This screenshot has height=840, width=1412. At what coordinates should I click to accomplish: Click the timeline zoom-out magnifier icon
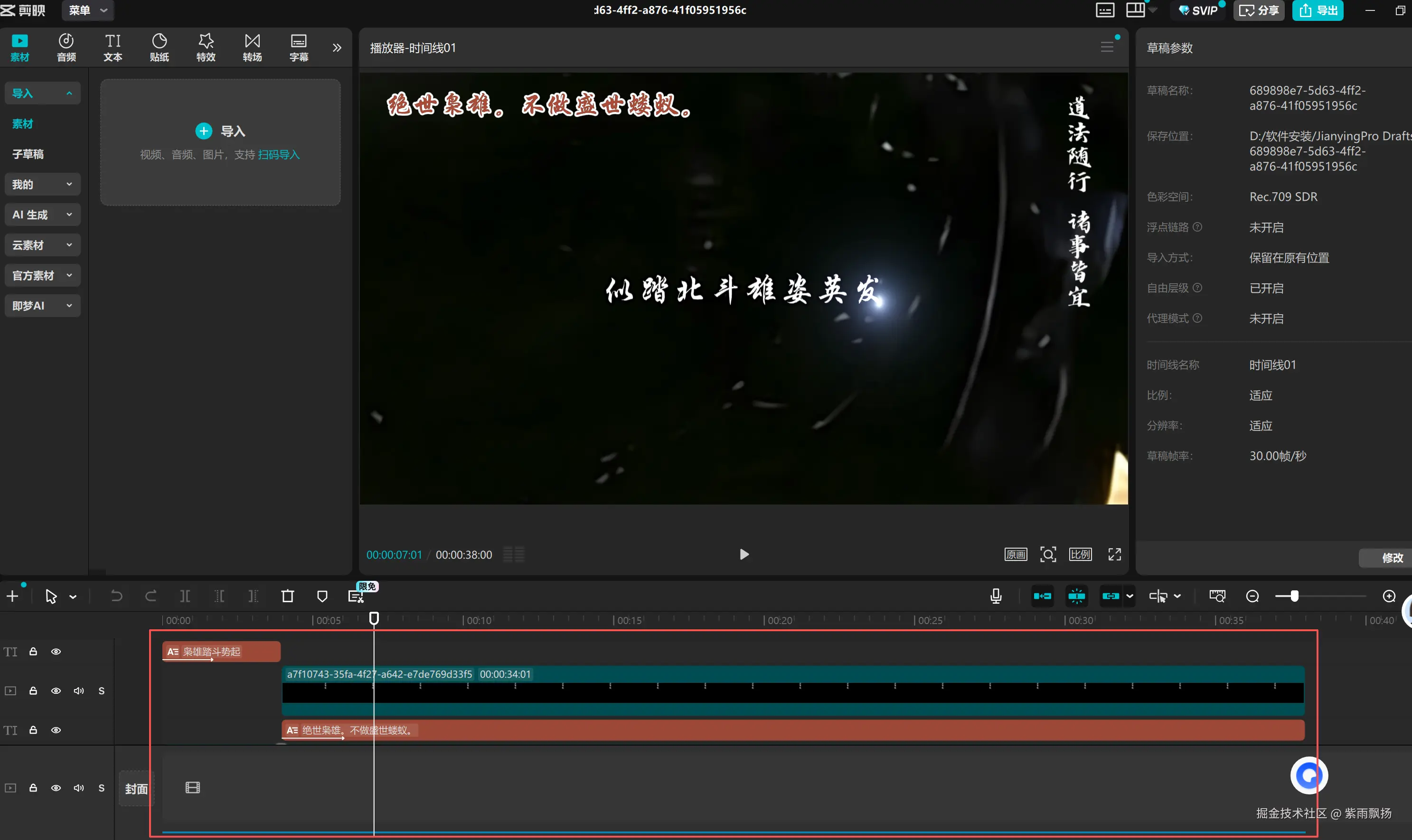[x=1252, y=596]
